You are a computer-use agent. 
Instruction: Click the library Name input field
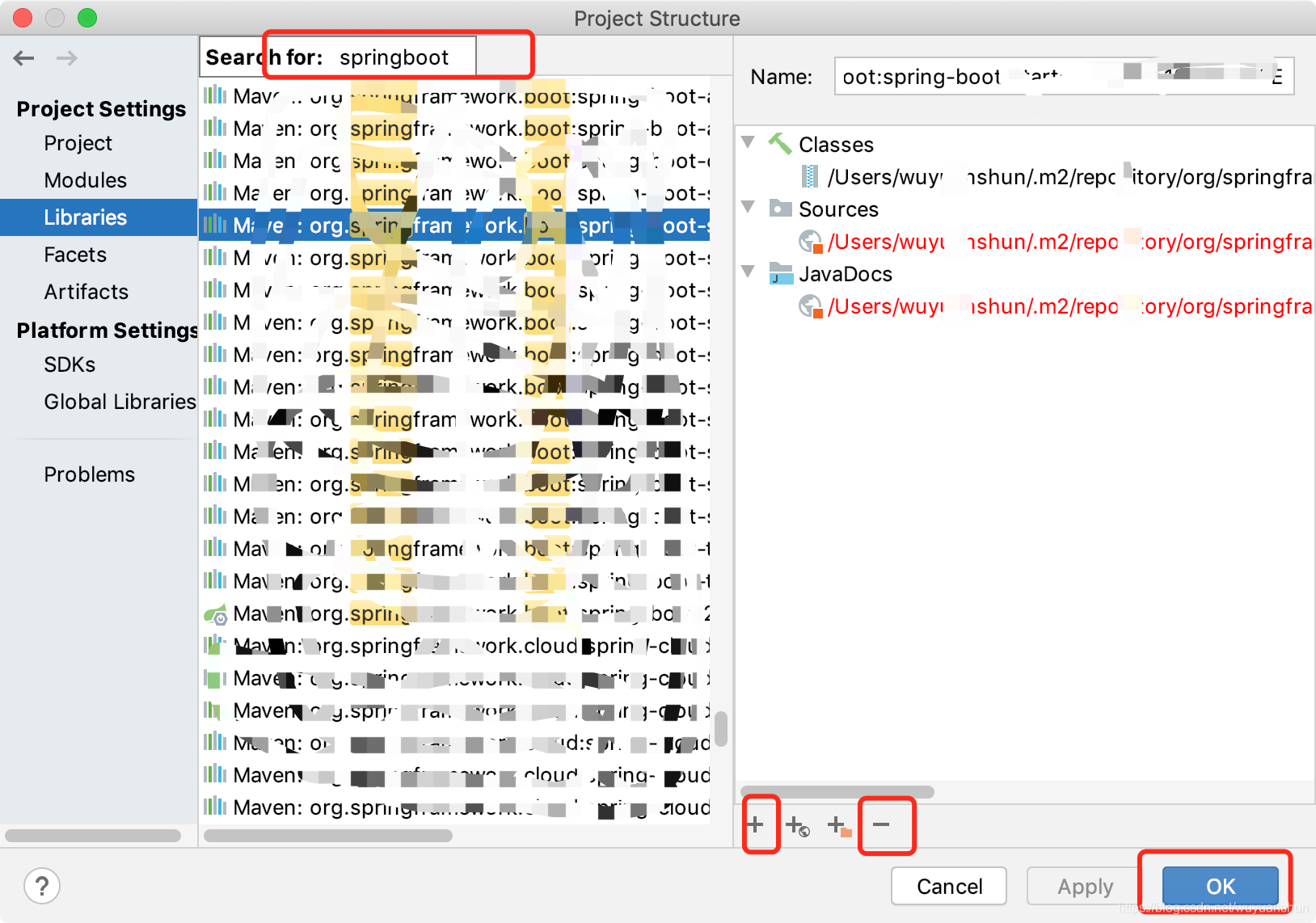(1064, 76)
